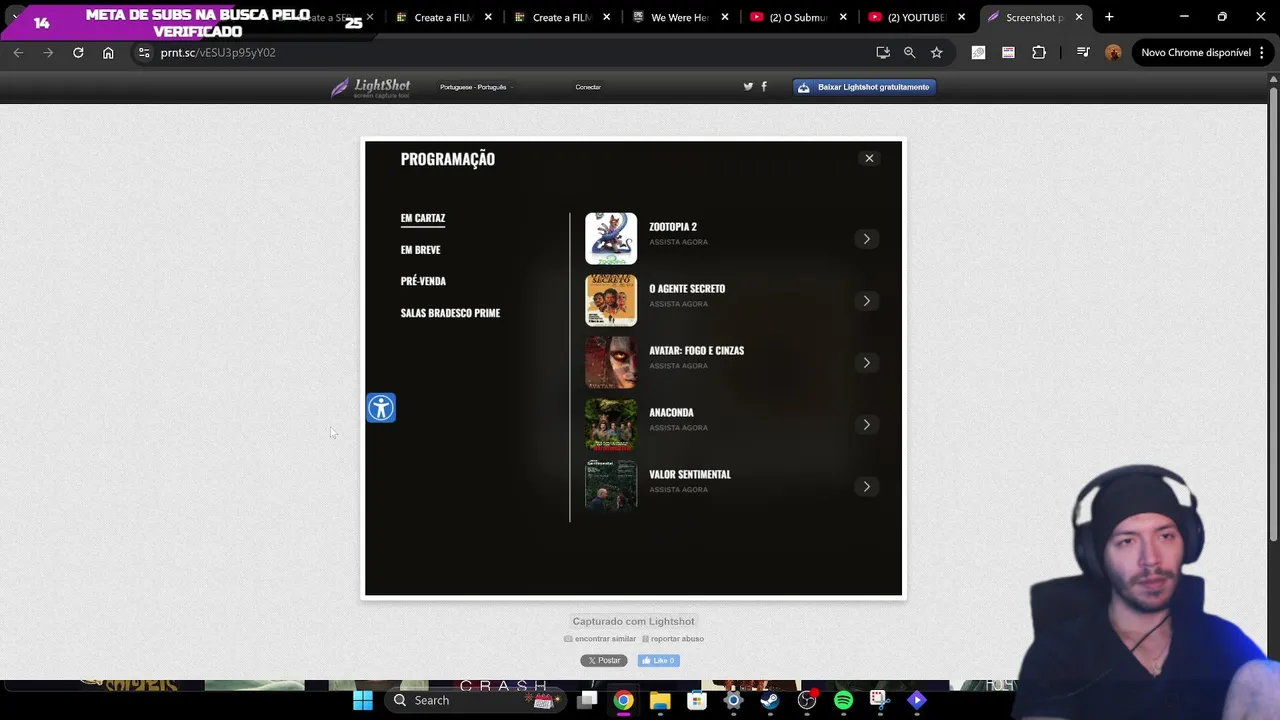
Task: Close the (2) YOUTUBE tab
Action: (961, 17)
